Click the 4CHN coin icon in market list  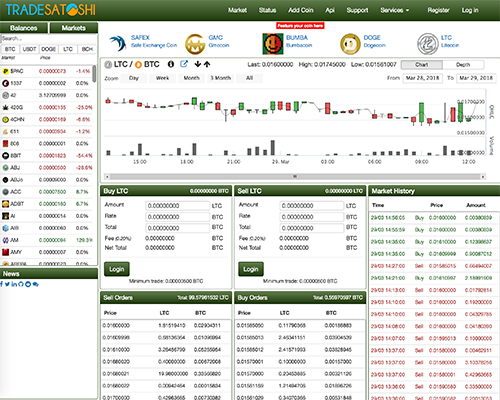tap(5, 119)
